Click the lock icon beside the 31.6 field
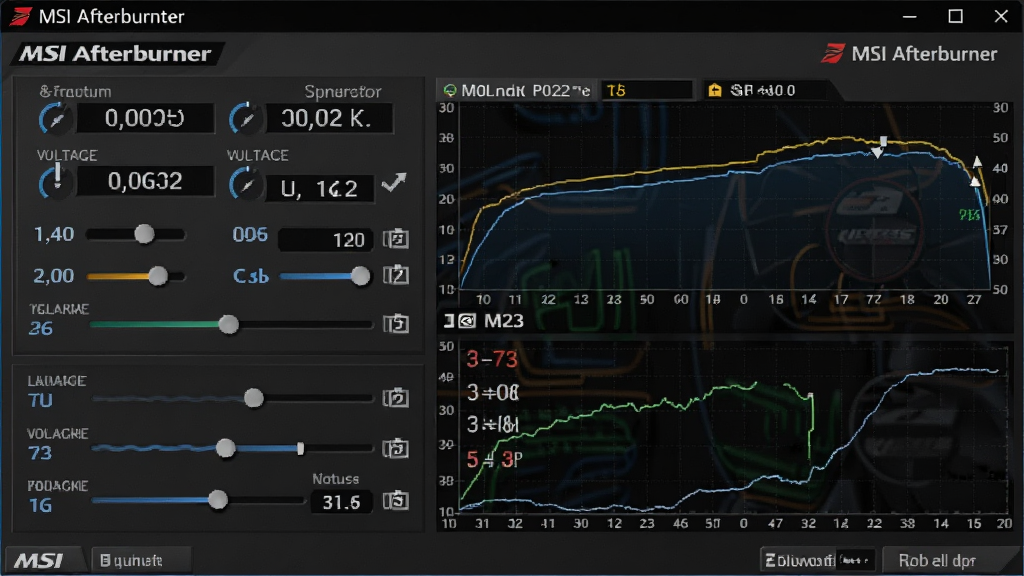 tap(396, 501)
